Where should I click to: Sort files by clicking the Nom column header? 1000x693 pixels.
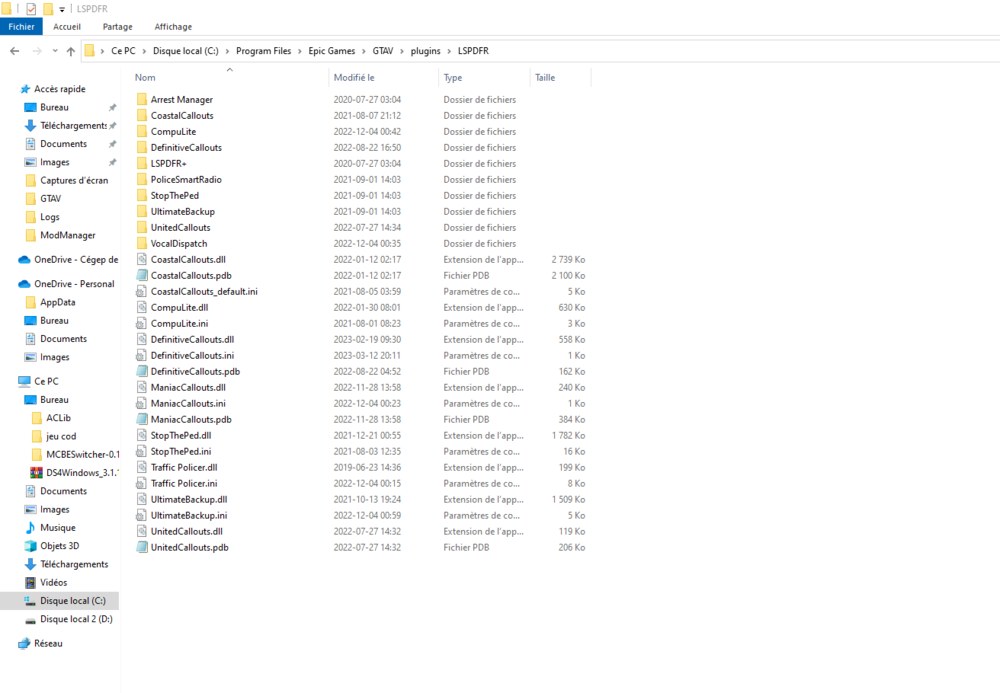[146, 77]
